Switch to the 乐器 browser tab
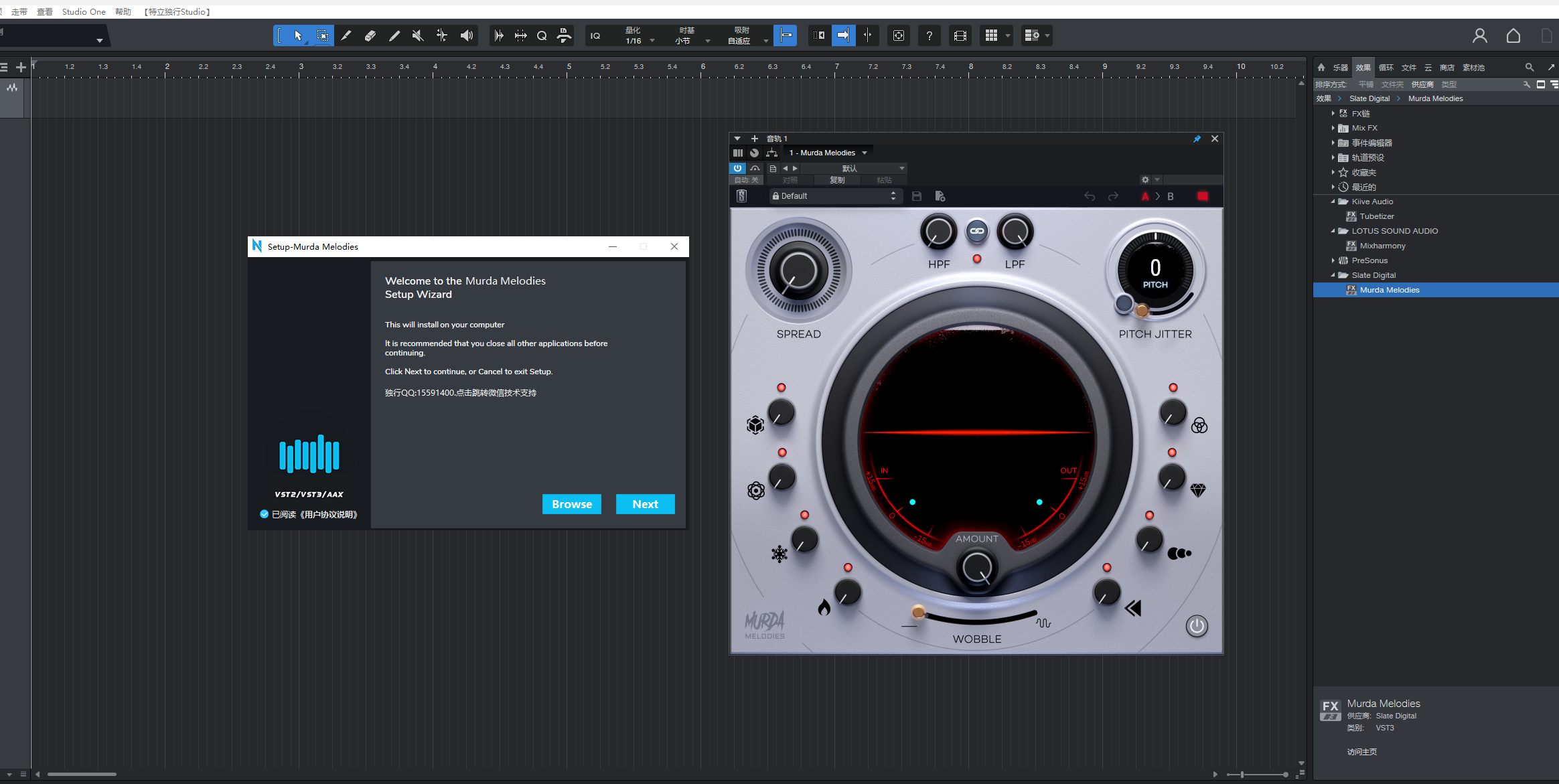 (1341, 68)
